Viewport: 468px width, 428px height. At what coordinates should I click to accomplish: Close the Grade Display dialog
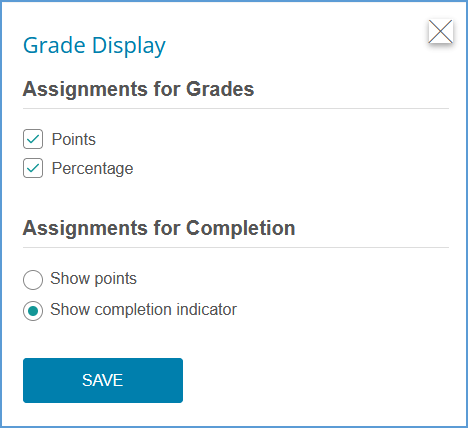coord(440,32)
